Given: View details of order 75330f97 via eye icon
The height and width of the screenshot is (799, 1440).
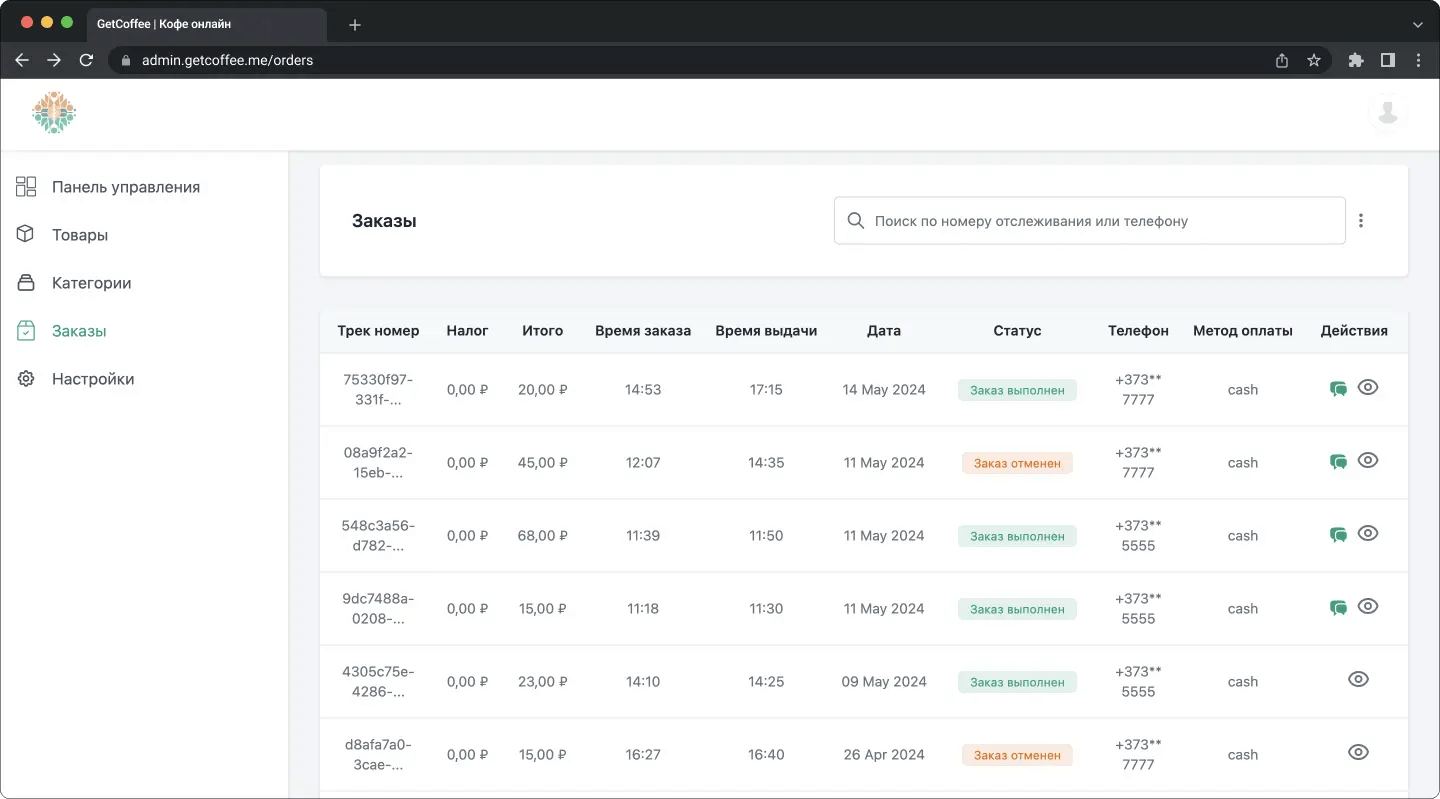Looking at the screenshot, I should pyautogui.click(x=1368, y=388).
